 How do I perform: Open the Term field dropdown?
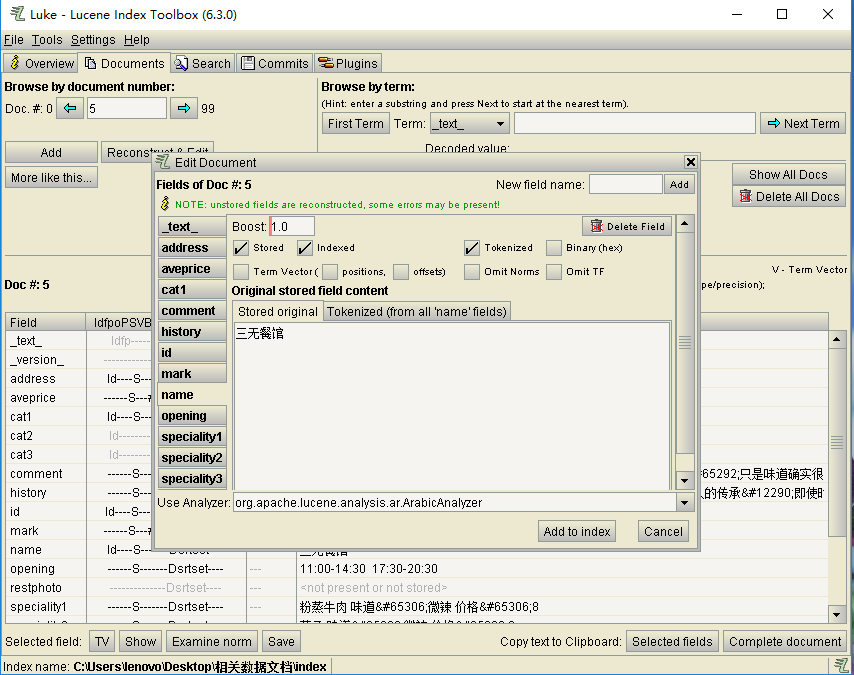pos(500,124)
